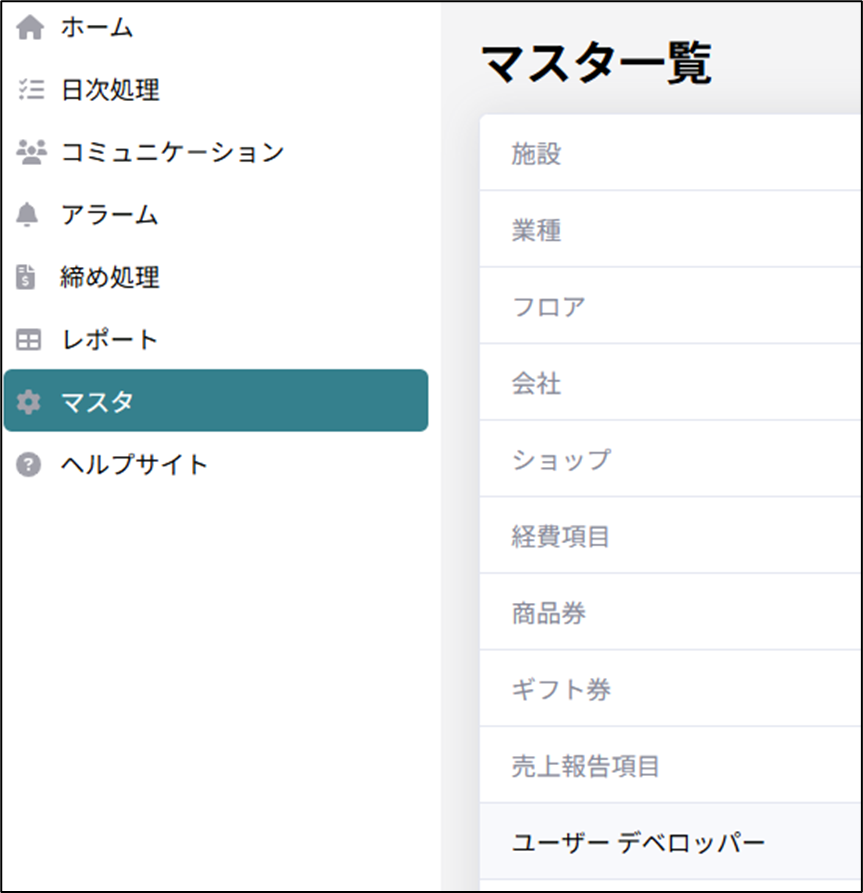Open the 施設 master entry
Screen dimensions: 863x893
tap(670, 153)
